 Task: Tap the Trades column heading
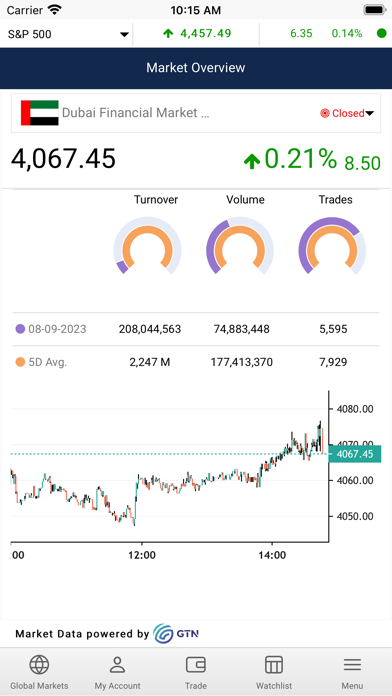[335, 200]
